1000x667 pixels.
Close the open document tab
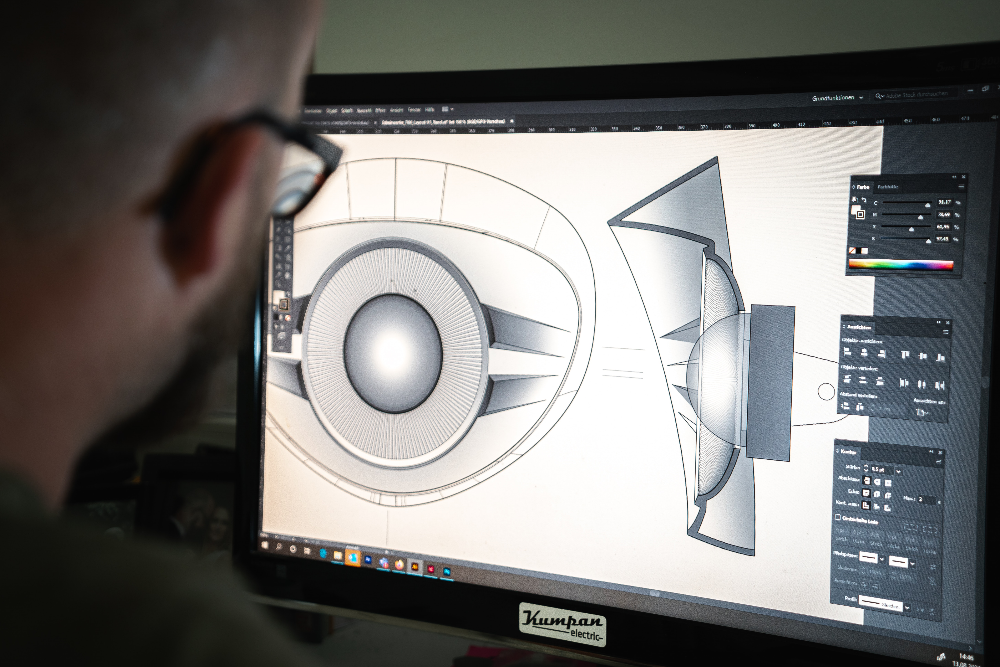[509, 120]
